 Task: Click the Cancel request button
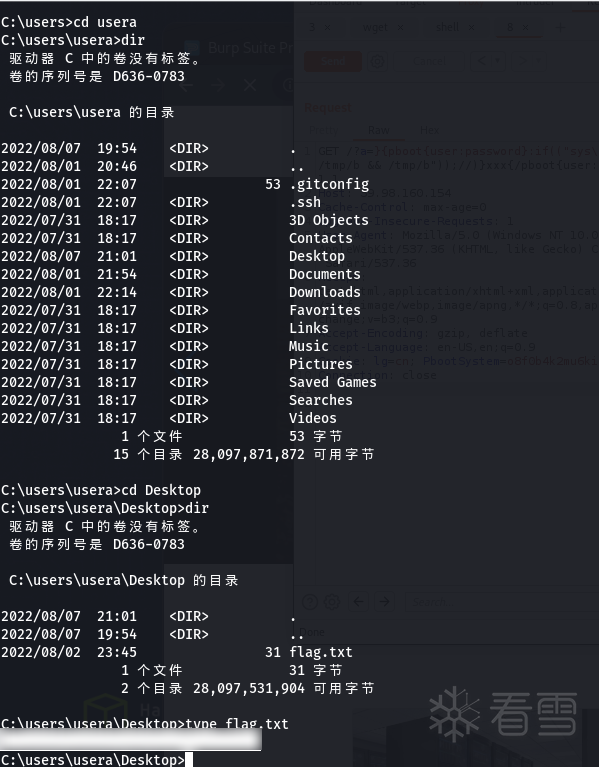pos(429,61)
